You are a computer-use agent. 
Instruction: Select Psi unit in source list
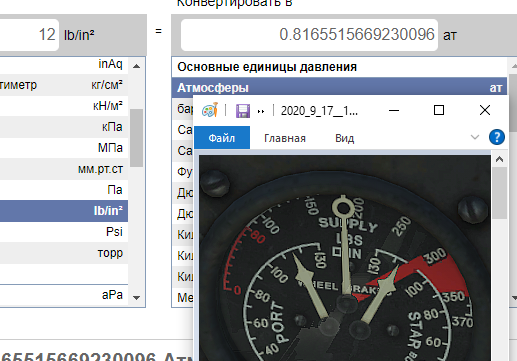click(x=64, y=232)
